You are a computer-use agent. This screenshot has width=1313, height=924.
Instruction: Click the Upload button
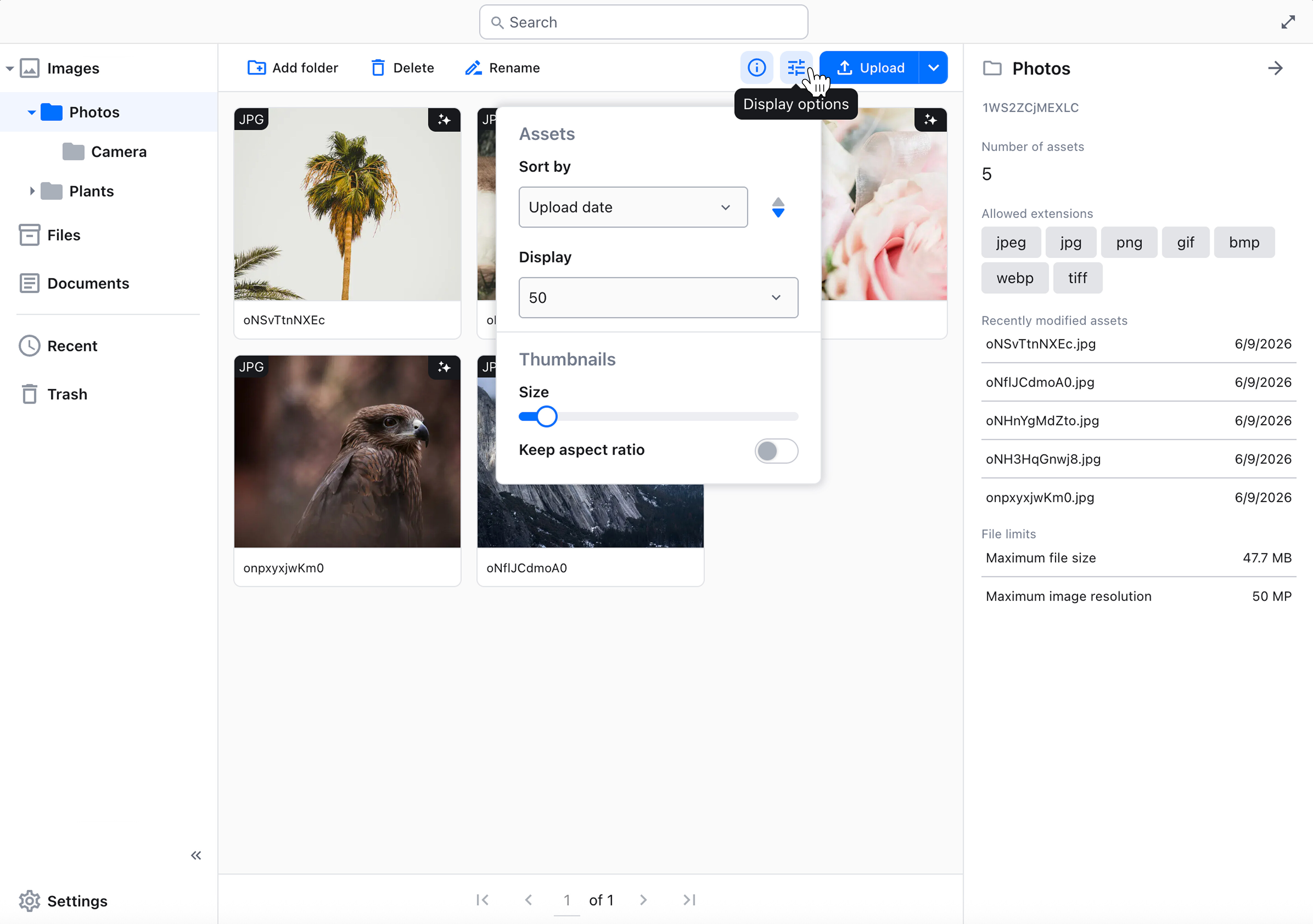tap(870, 67)
